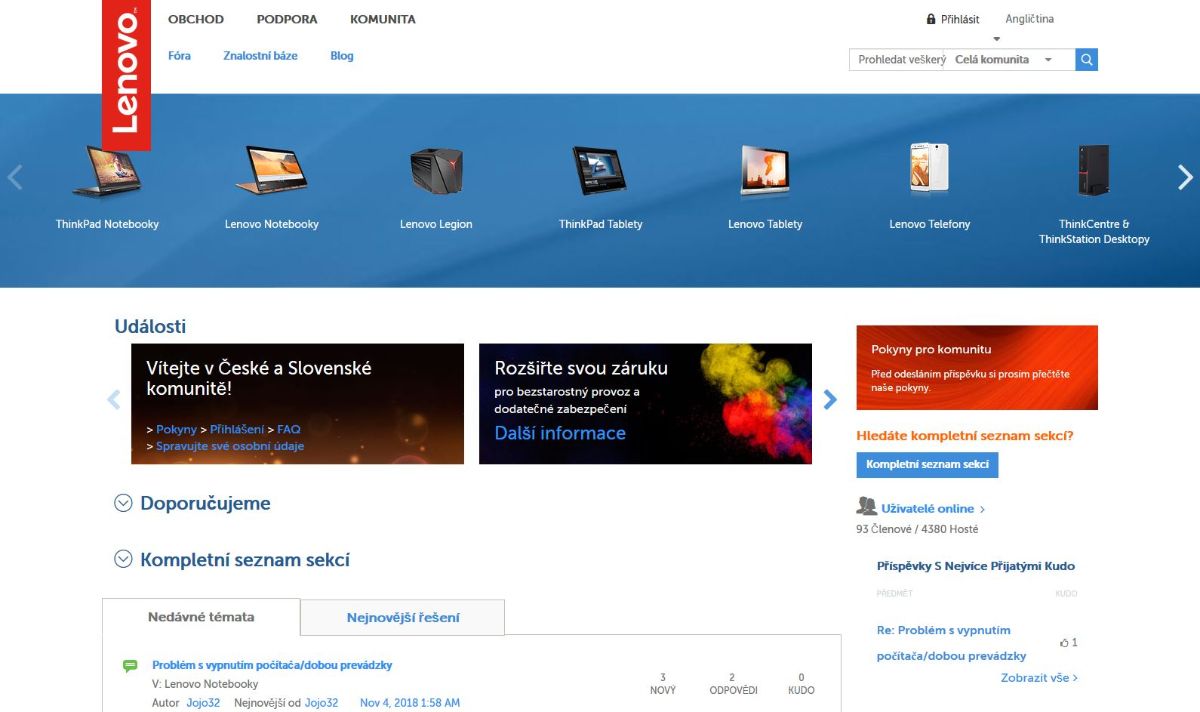Open the ThinkPad Notebooky product icon
Screen dimensions: 1200x712
pos(107,172)
